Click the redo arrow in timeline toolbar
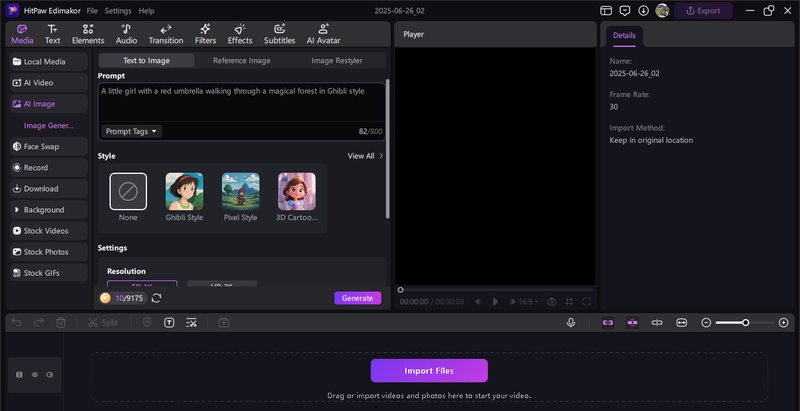Viewport: 800px width, 411px height. 38,323
